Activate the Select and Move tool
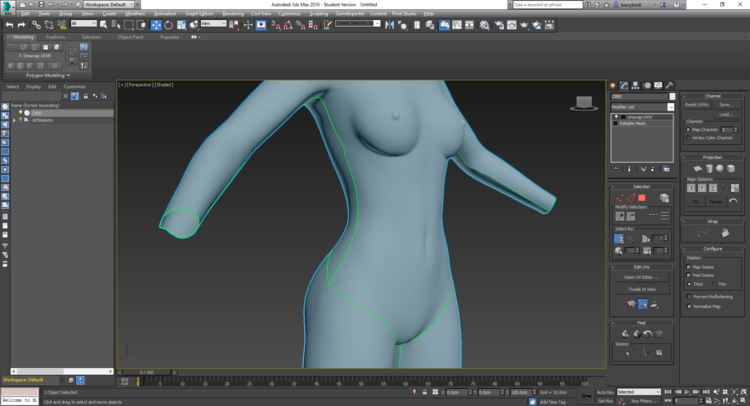This screenshot has width=750, height=406. click(156, 25)
